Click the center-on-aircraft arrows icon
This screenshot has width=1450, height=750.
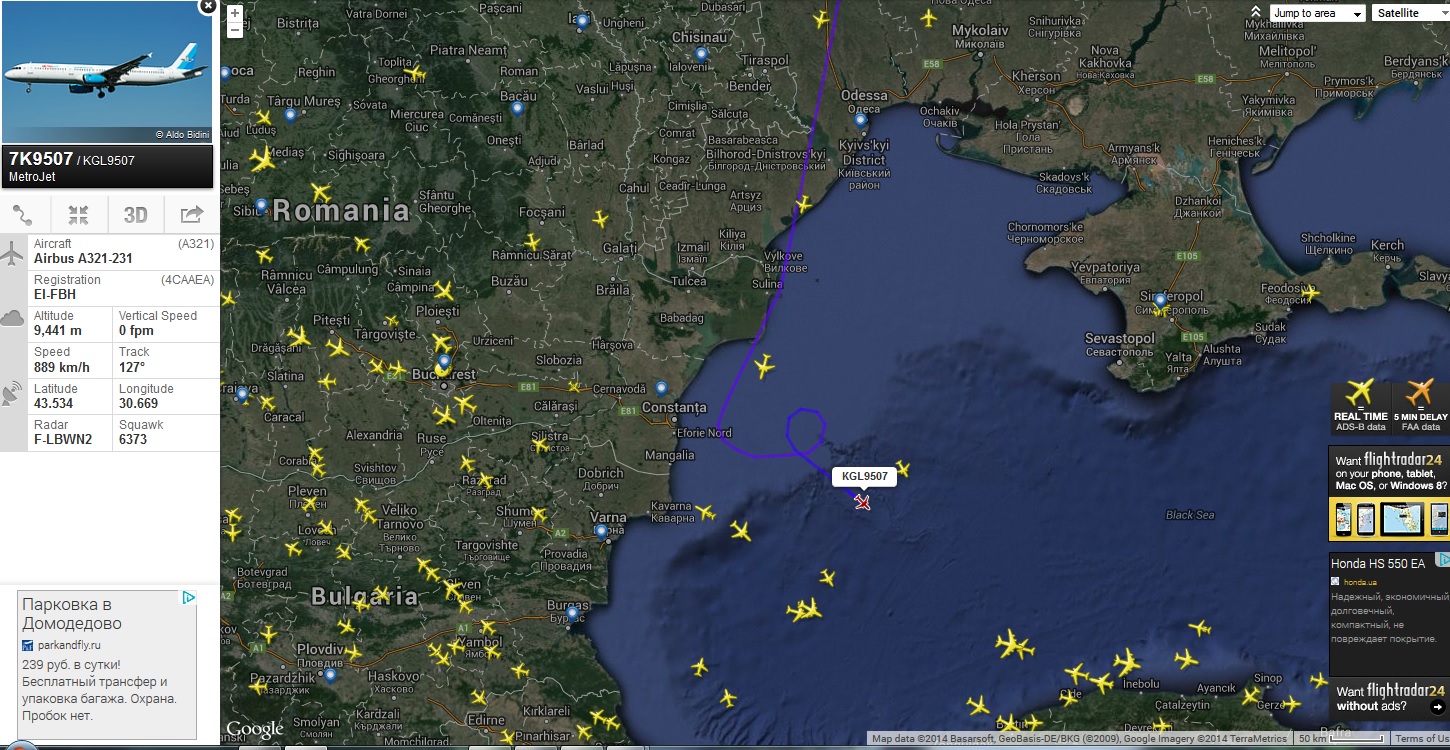79,214
